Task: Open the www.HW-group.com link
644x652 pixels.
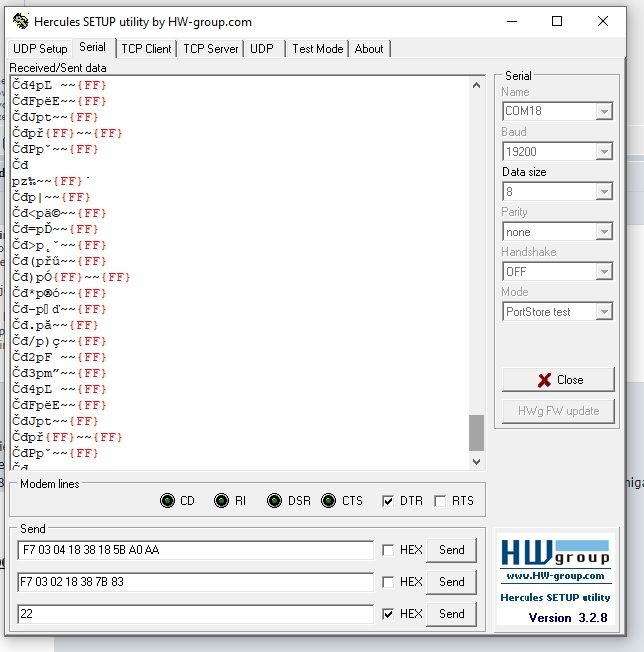Action: point(555,576)
